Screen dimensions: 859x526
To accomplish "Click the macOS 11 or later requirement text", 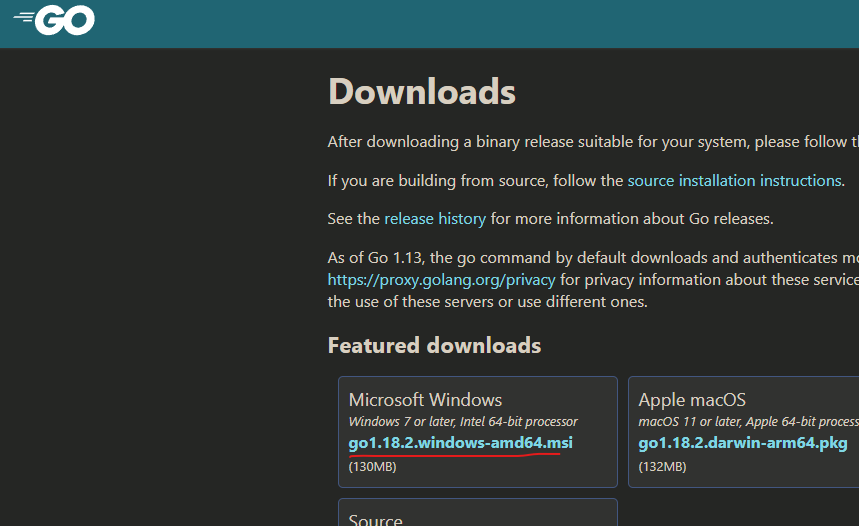I will [748, 422].
